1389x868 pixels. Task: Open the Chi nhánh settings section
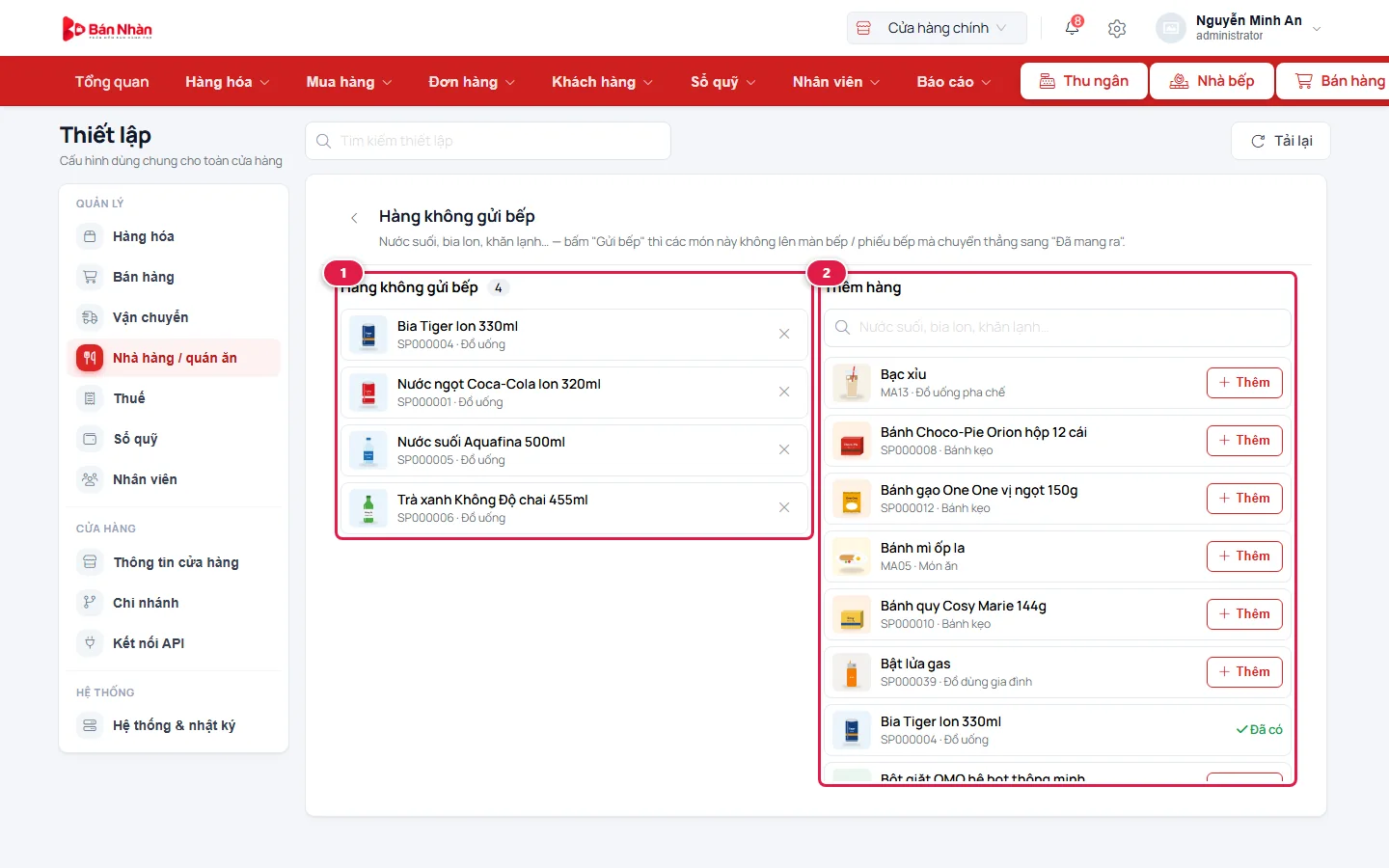click(174, 603)
